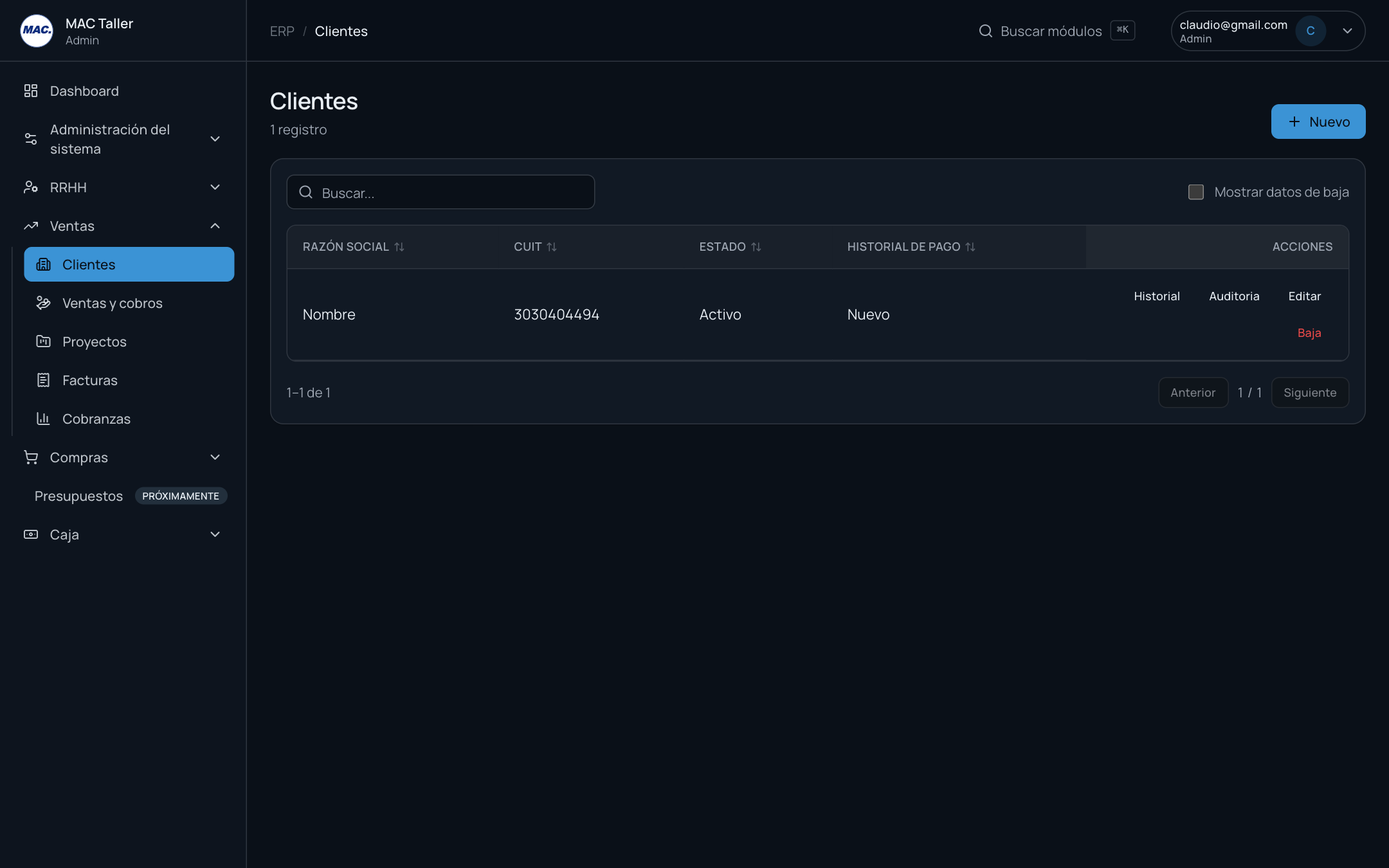Click the RRHH people icon
The width and height of the screenshot is (1389, 868).
(31, 187)
